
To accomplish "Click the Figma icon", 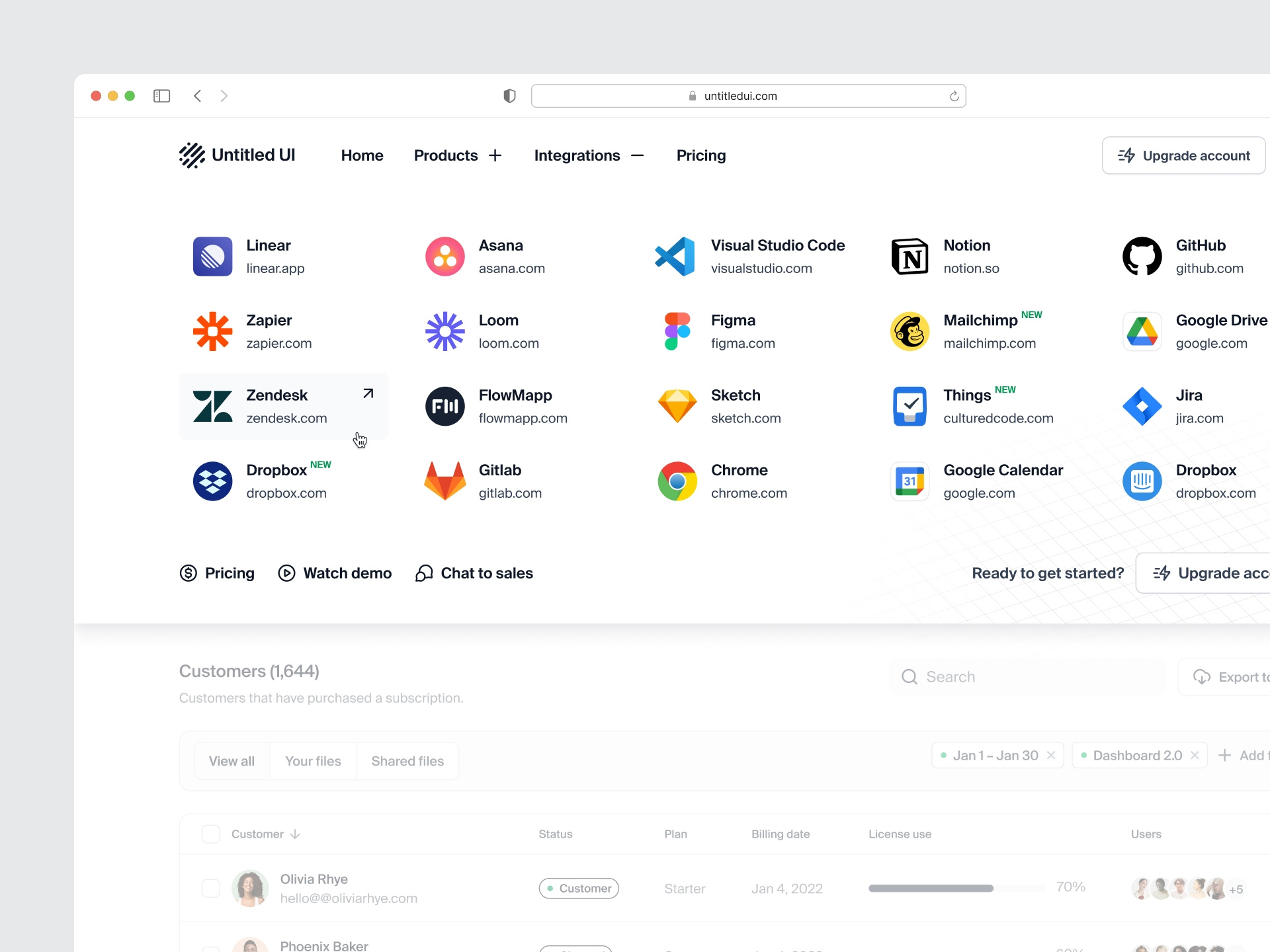I will coord(676,331).
